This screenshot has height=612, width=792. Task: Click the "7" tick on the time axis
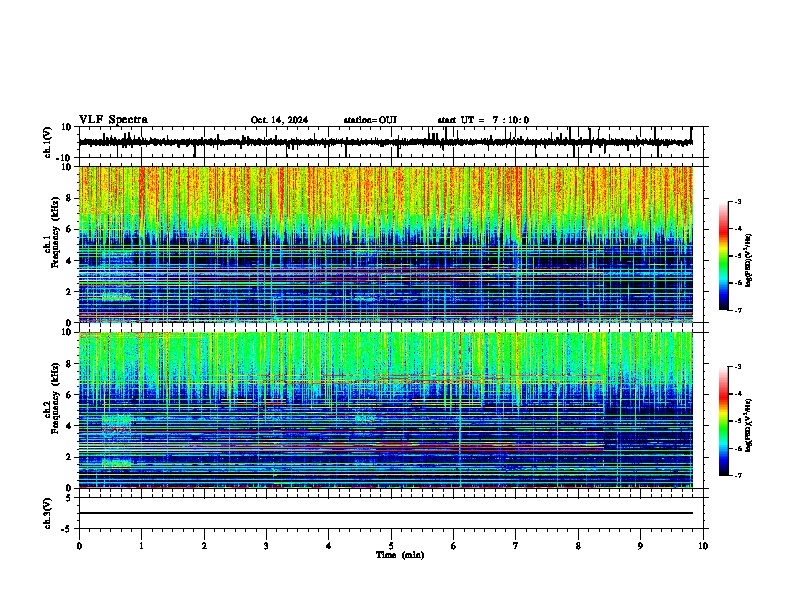[x=516, y=546]
